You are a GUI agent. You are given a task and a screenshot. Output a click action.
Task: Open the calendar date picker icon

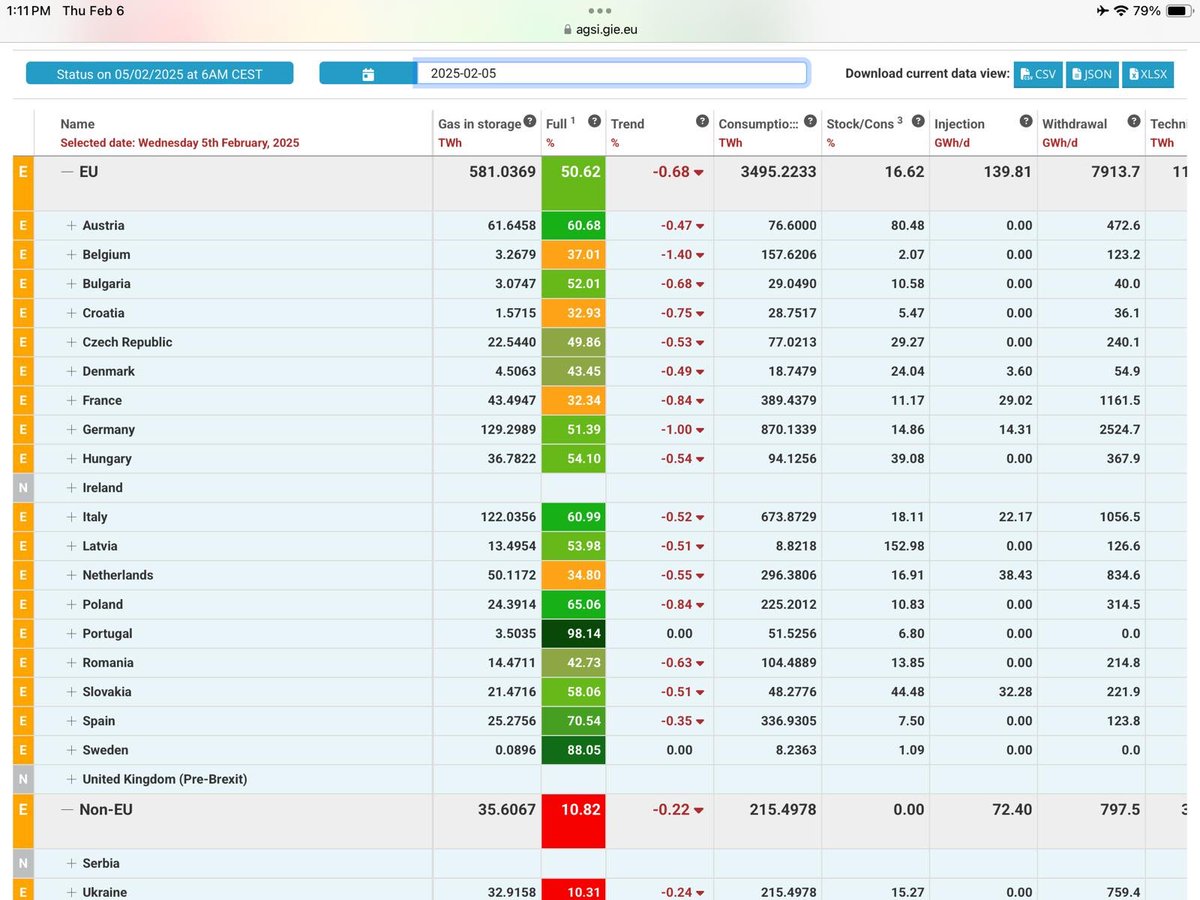tap(367, 74)
